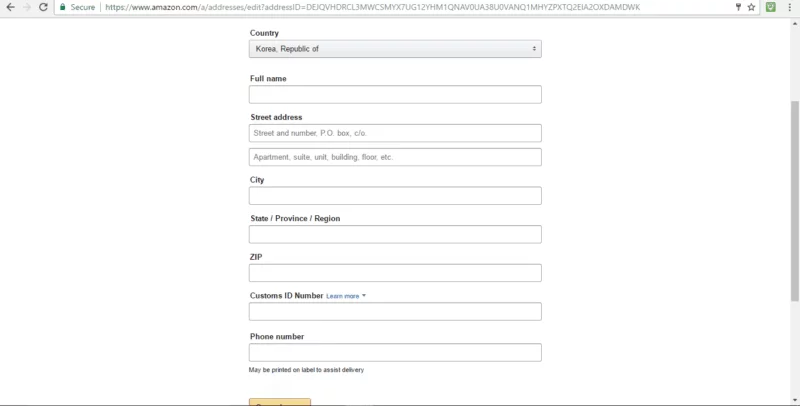Image resolution: width=800 pixels, height=406 pixels.
Task: Open the green extension icon
Action: pos(771,7)
